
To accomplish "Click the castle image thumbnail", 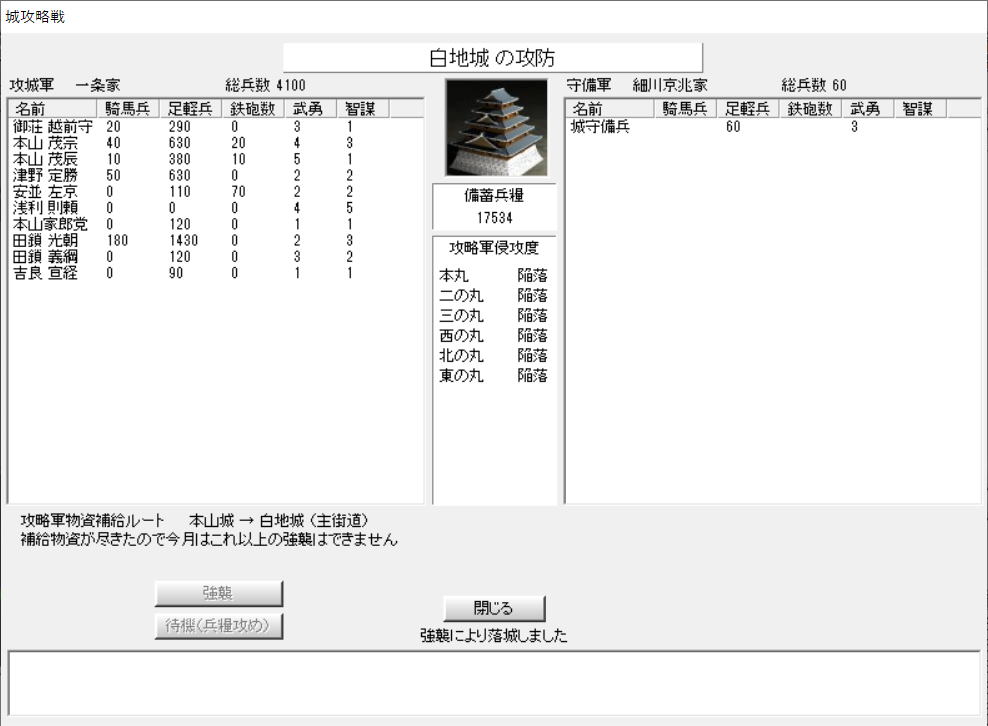I will point(496,127).
